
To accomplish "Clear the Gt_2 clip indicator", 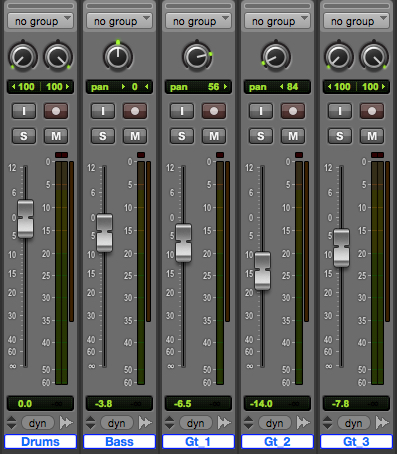I will click(299, 155).
